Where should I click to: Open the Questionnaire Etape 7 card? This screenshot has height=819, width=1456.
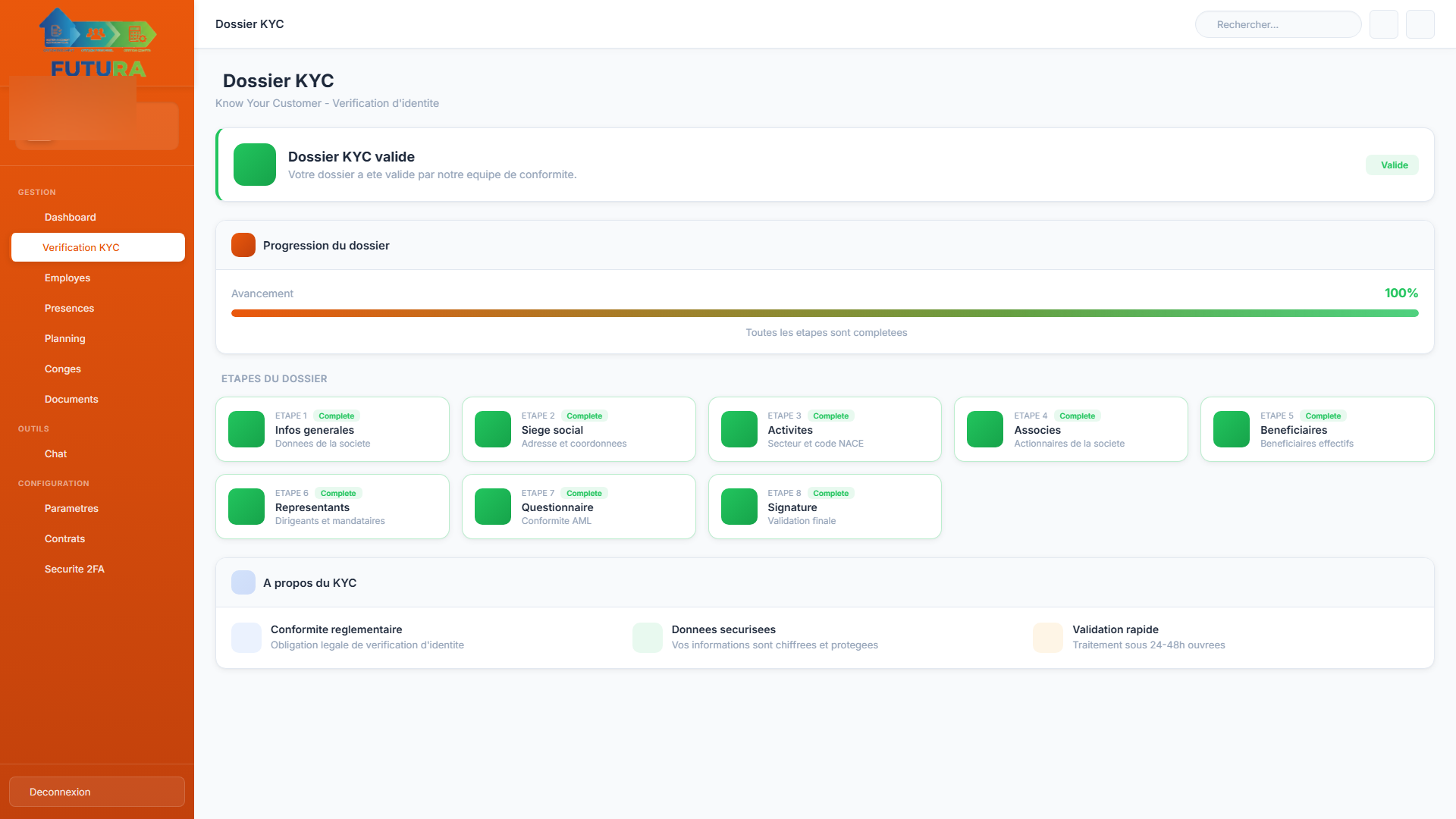pos(579,507)
